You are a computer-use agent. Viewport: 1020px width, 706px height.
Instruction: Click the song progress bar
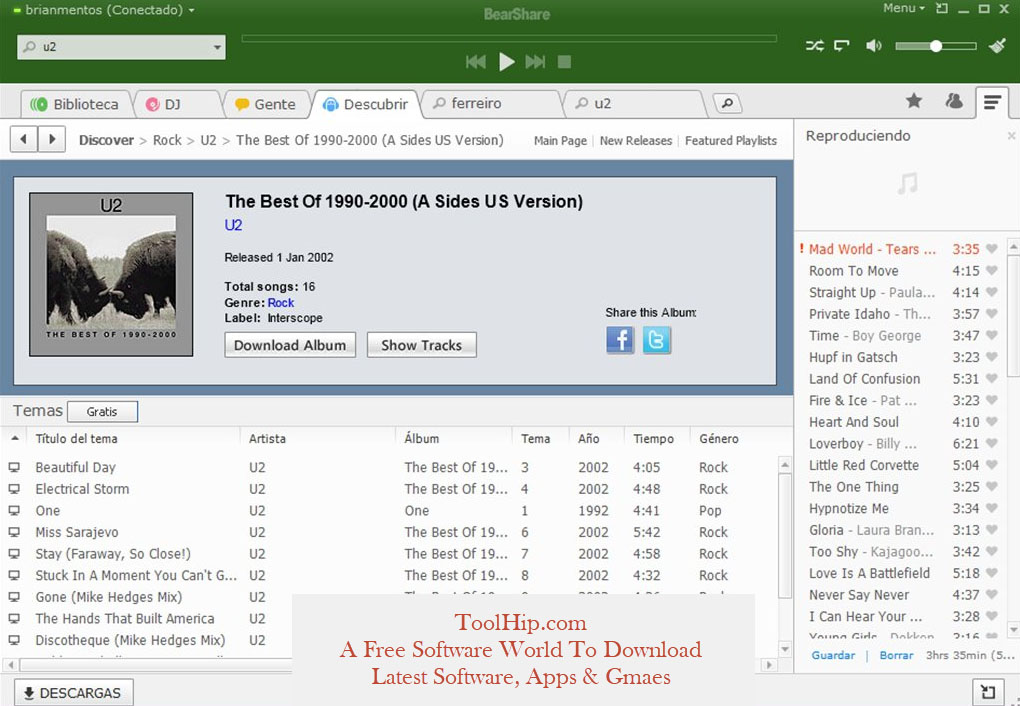coord(509,38)
